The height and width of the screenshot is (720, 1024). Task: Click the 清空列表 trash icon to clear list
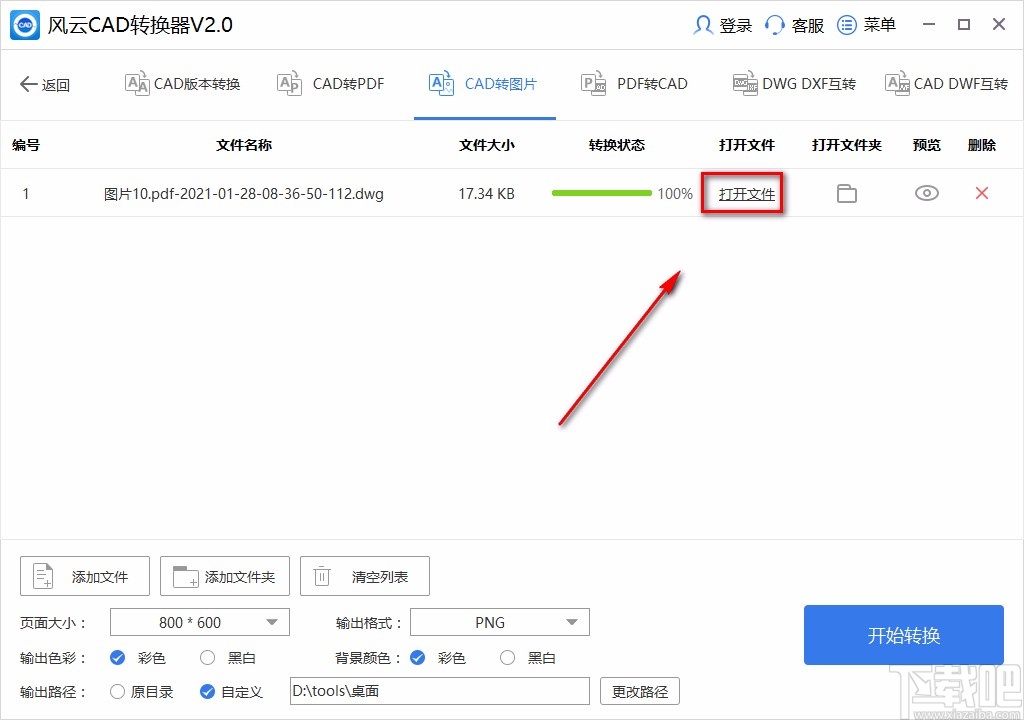(x=321, y=576)
